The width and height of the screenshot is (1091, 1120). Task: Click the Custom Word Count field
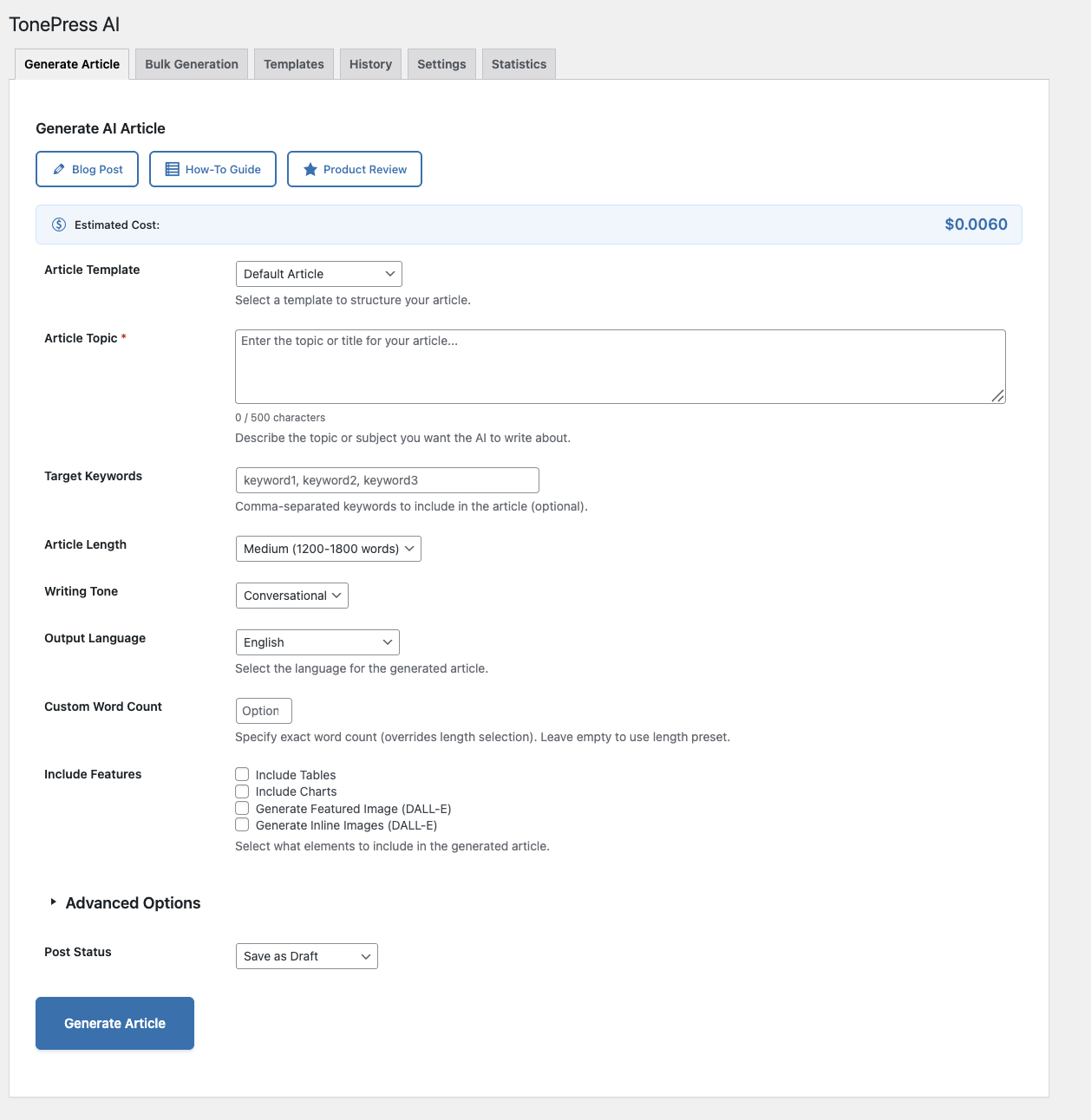(x=264, y=711)
